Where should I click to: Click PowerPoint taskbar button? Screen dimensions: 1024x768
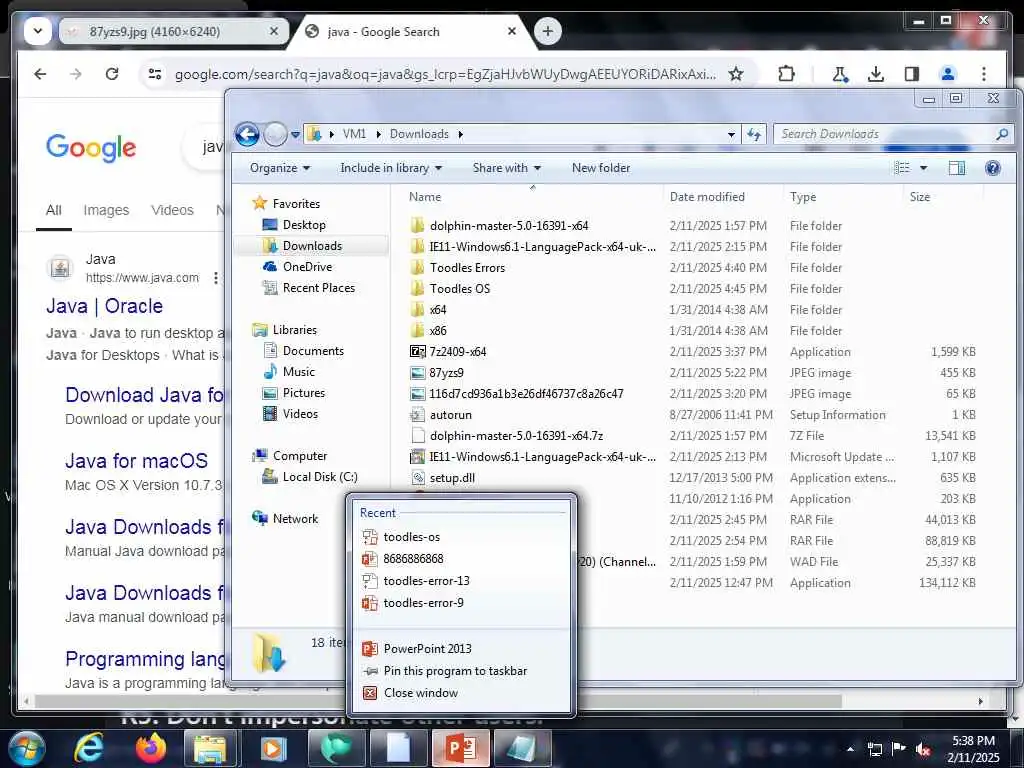point(460,748)
